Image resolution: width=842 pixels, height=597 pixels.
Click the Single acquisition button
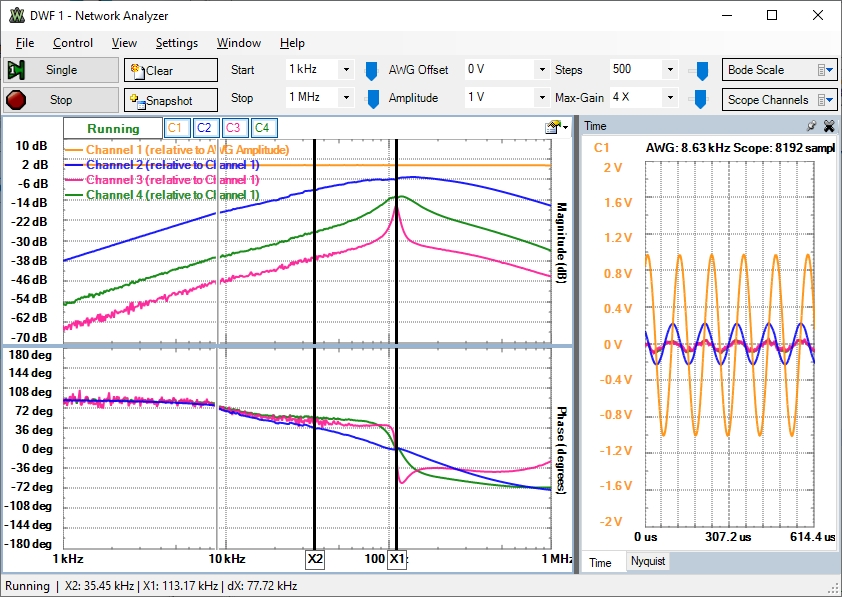pos(60,70)
